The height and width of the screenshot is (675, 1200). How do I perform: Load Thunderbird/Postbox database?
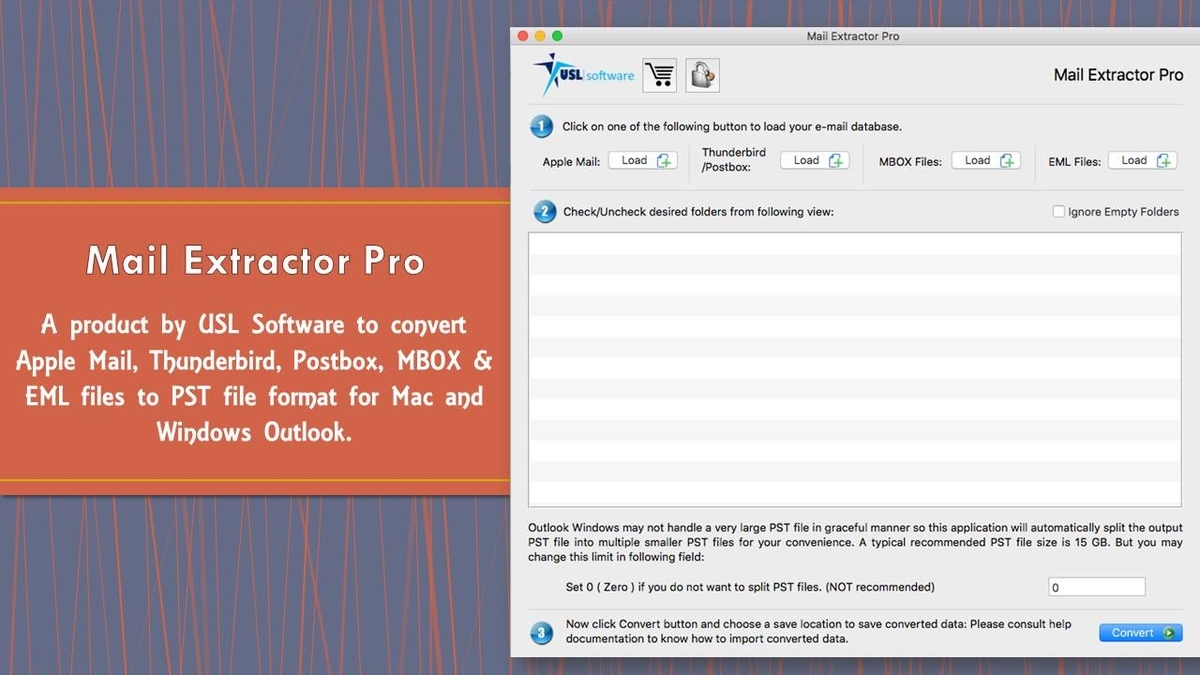815,160
